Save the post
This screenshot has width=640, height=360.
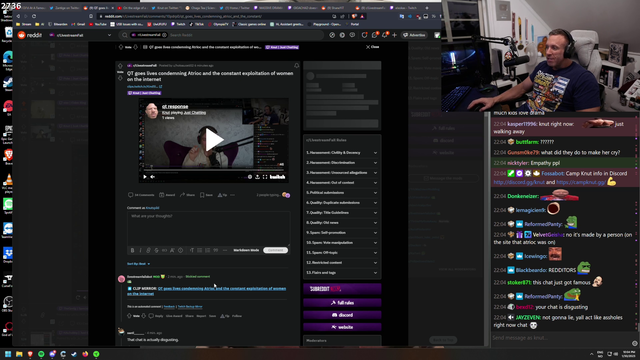[206, 195]
